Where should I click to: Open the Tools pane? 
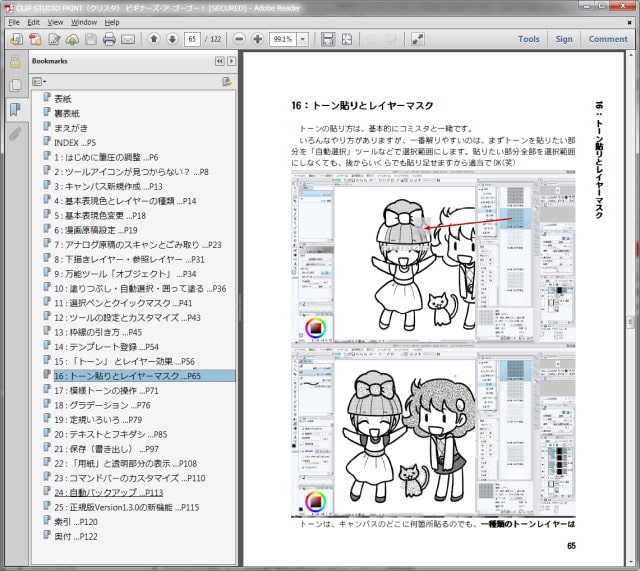[x=528, y=39]
